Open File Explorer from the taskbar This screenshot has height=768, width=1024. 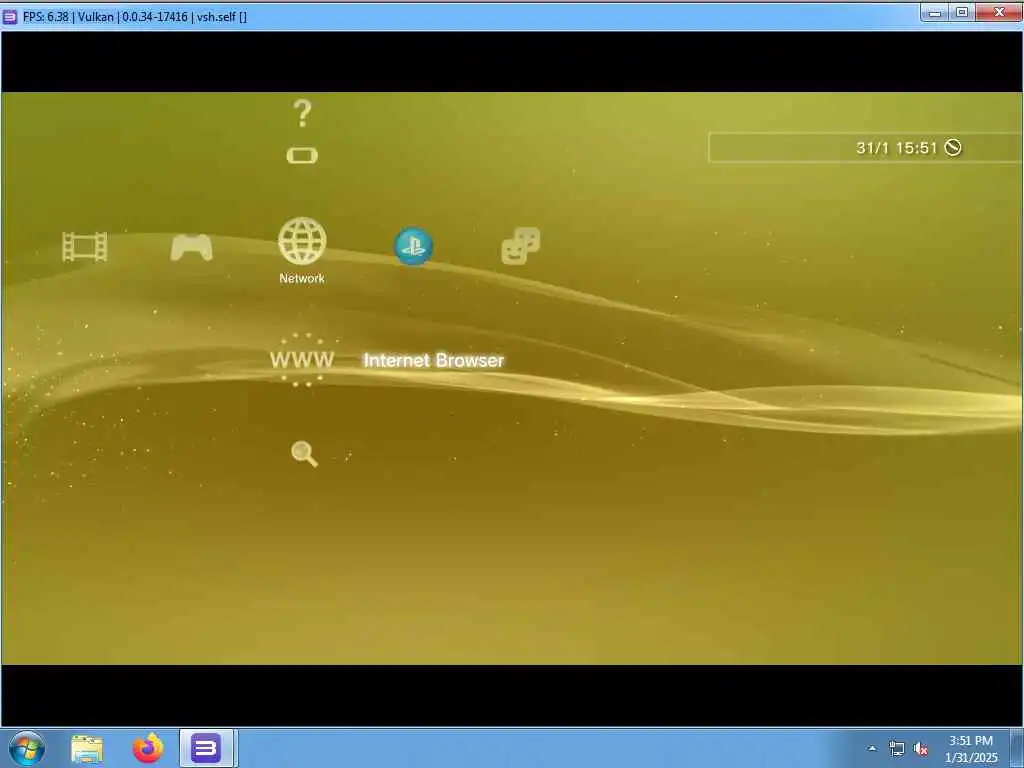click(x=87, y=749)
